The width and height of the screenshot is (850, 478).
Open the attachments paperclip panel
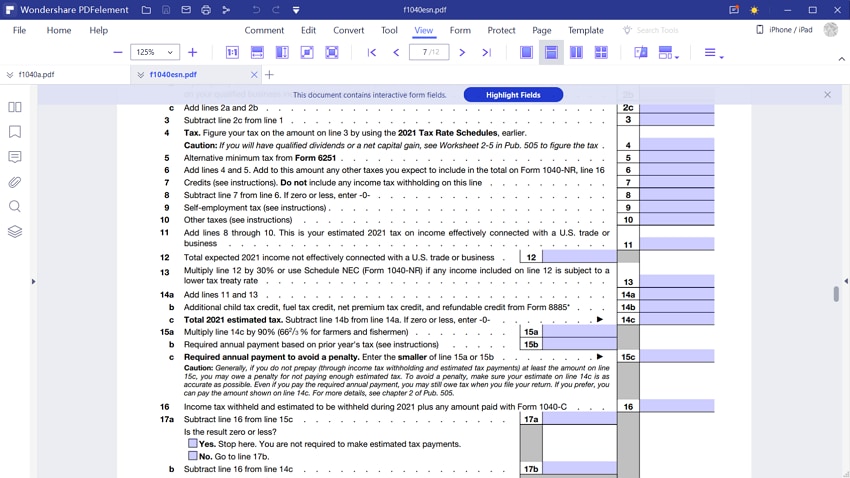pos(15,182)
